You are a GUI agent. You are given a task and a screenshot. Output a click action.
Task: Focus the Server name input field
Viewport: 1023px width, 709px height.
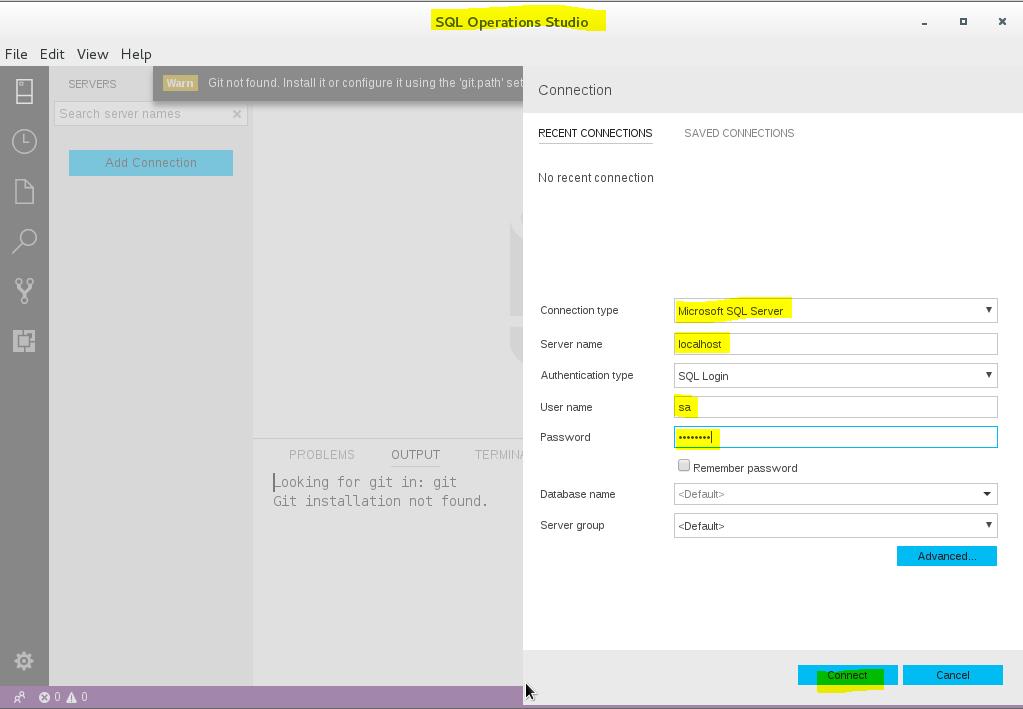click(835, 344)
